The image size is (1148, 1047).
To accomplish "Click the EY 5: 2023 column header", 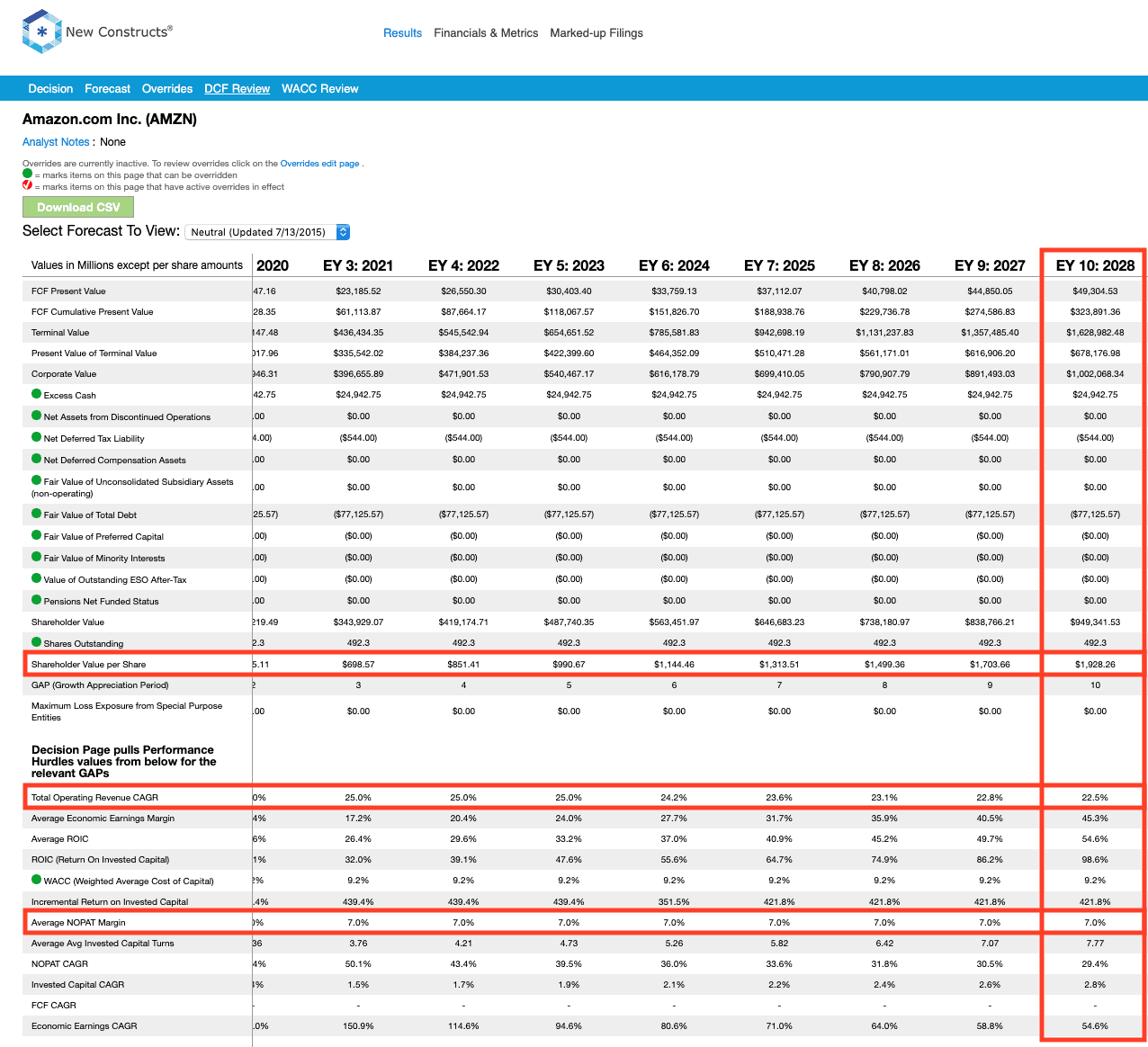I will pyautogui.click(x=569, y=265).
